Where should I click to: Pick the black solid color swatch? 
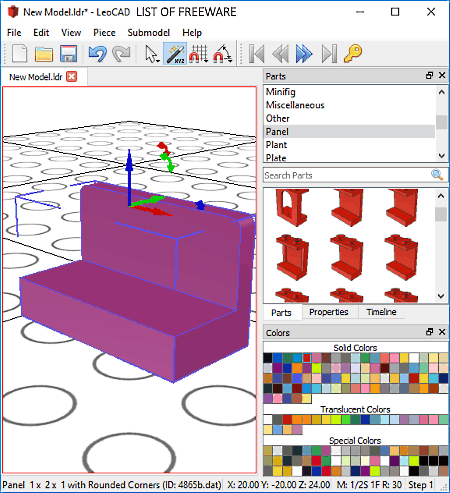268,358
